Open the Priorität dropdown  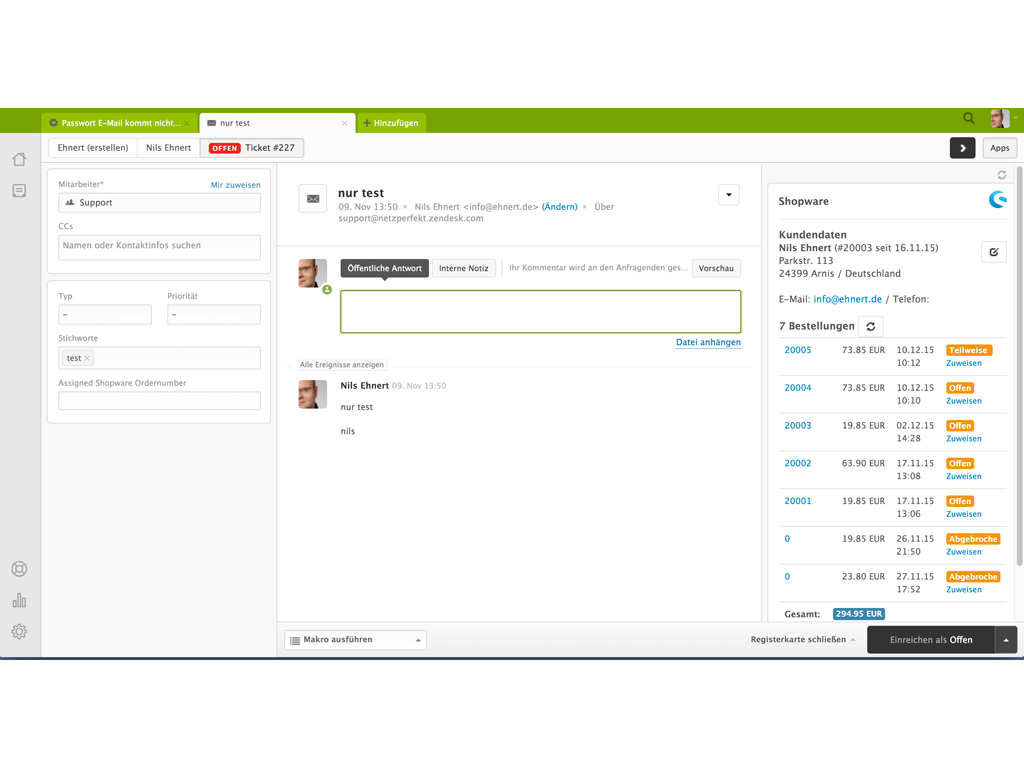(x=213, y=314)
